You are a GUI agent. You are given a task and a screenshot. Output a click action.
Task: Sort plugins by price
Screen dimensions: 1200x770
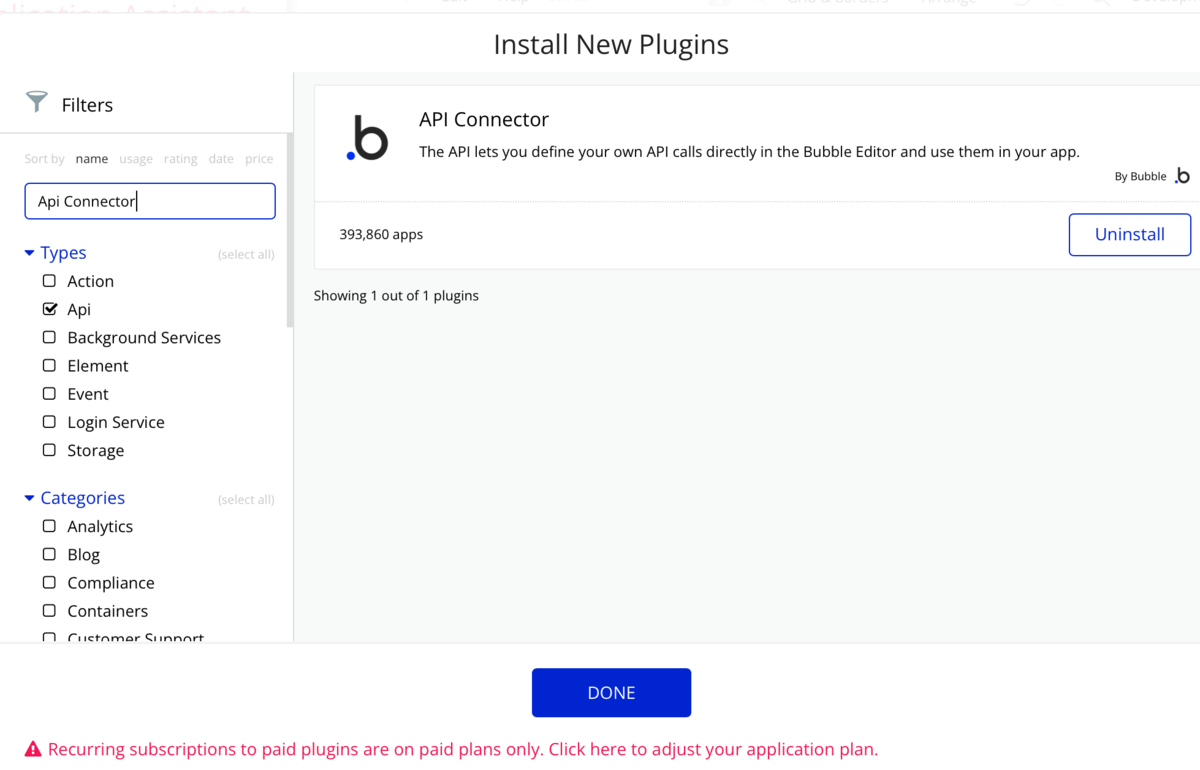259,159
